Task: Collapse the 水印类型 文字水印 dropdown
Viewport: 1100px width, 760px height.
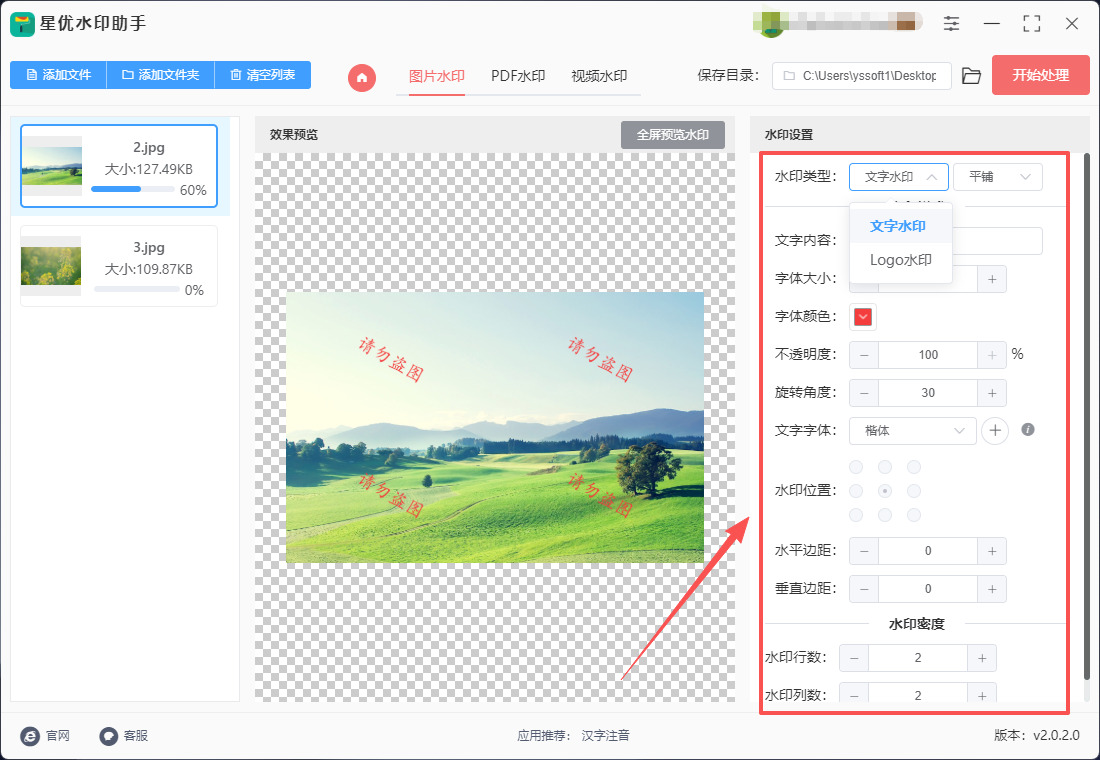Action: 899,177
